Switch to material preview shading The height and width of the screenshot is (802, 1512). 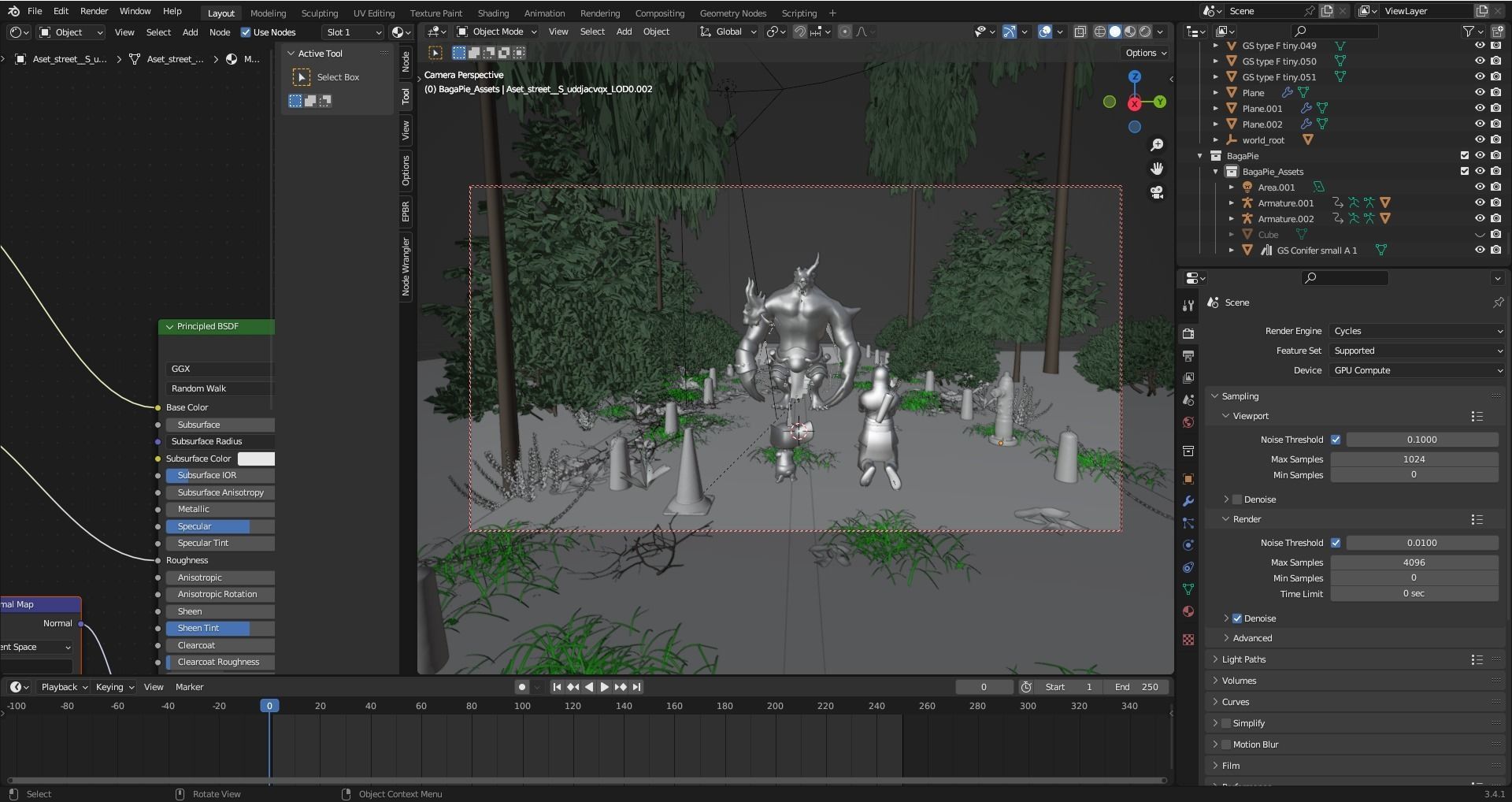[1130, 32]
